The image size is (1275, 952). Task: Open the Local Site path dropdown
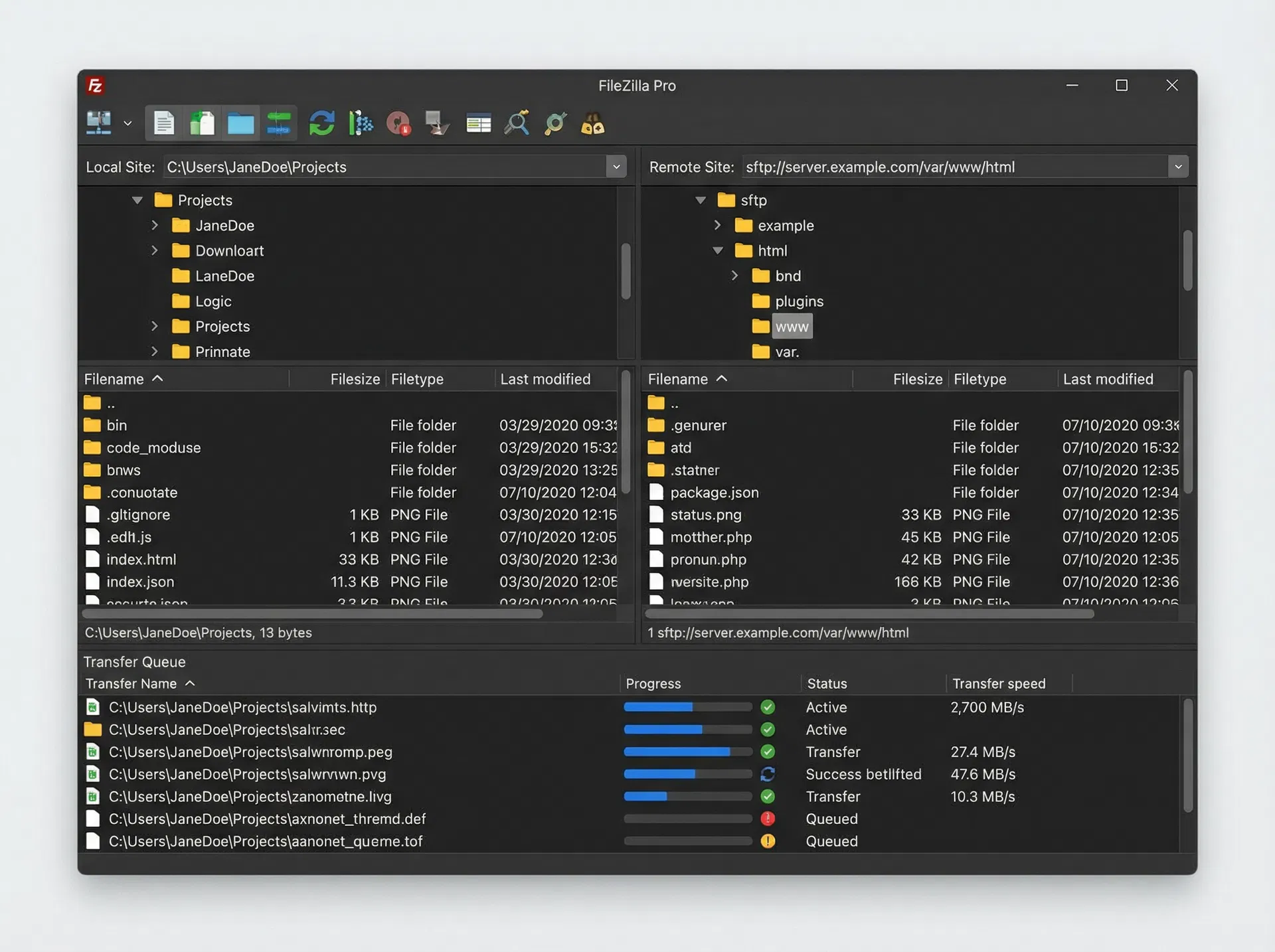tap(616, 167)
